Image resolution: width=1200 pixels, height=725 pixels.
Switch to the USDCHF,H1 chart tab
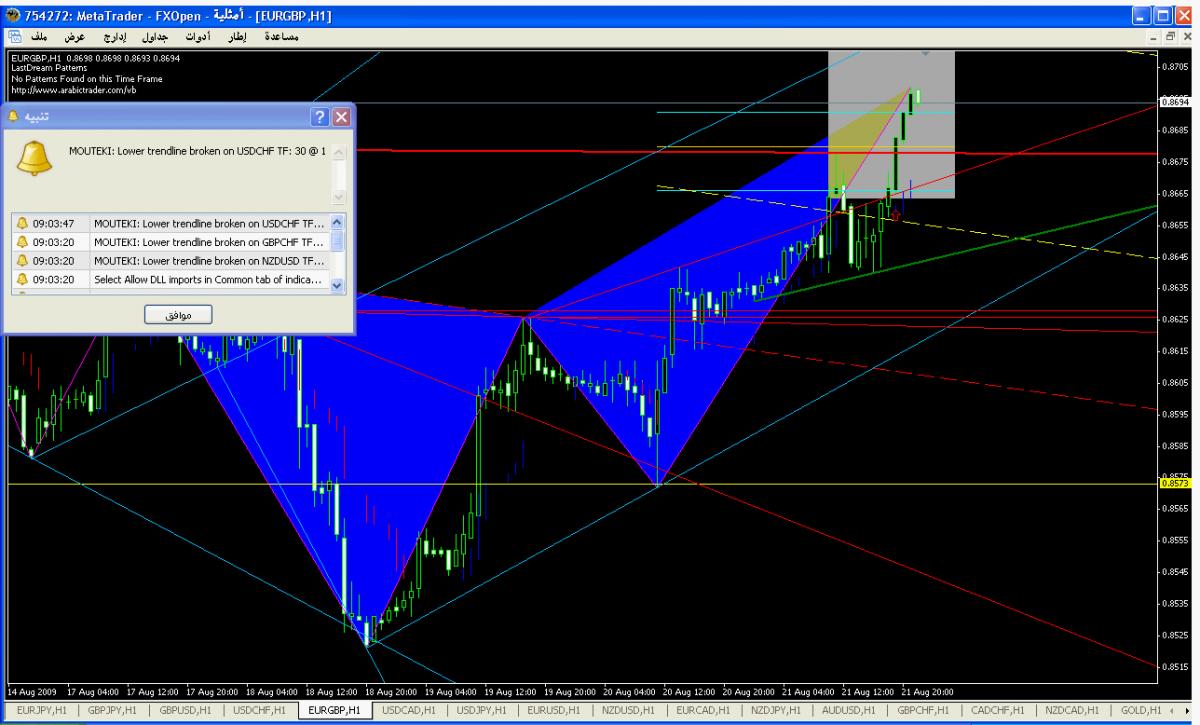pyautogui.click(x=260, y=710)
